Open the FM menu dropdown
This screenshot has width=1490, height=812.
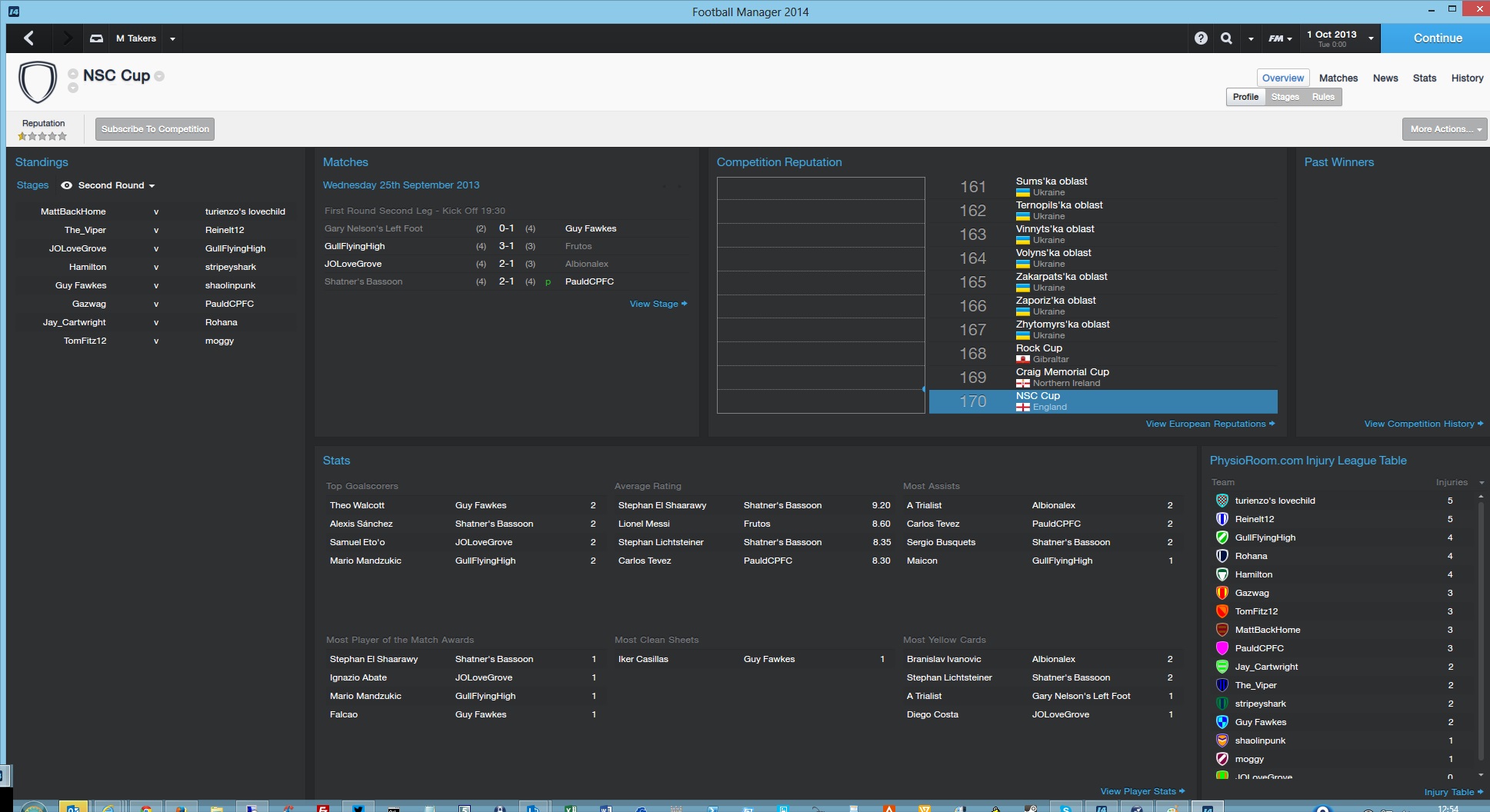pyautogui.click(x=1280, y=38)
